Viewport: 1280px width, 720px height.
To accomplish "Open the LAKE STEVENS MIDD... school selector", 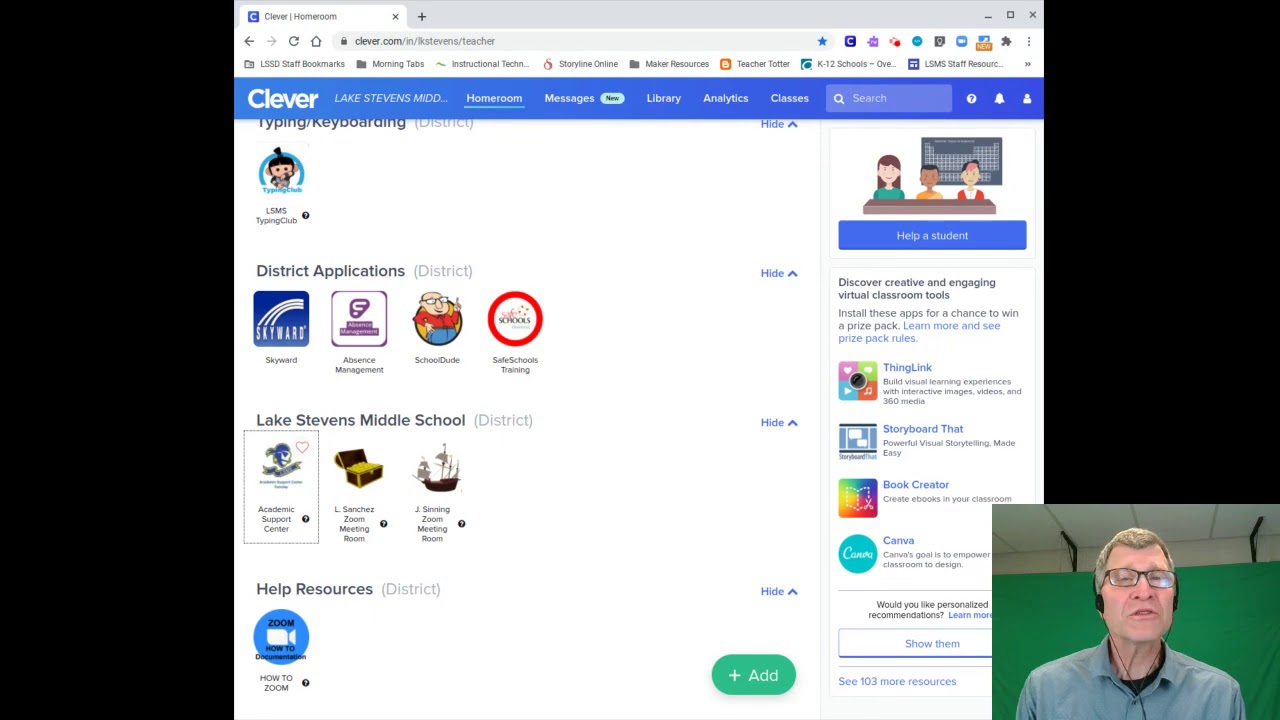I will (x=391, y=98).
